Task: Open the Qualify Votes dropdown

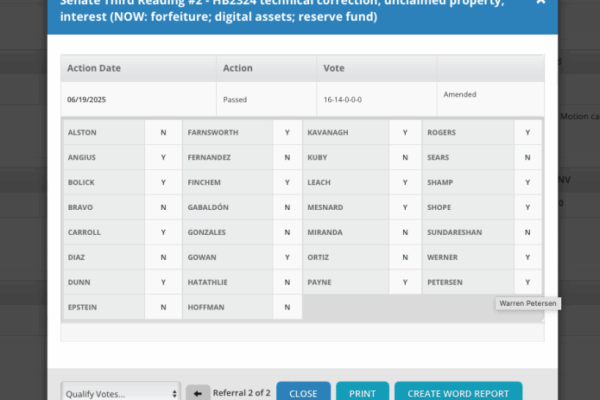Action: pos(121,392)
